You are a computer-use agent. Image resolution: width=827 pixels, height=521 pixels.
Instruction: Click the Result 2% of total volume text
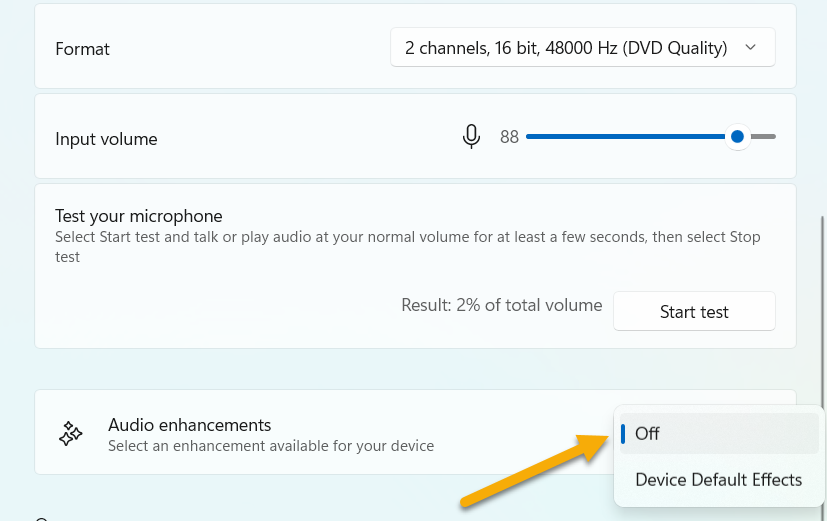tap(502, 306)
